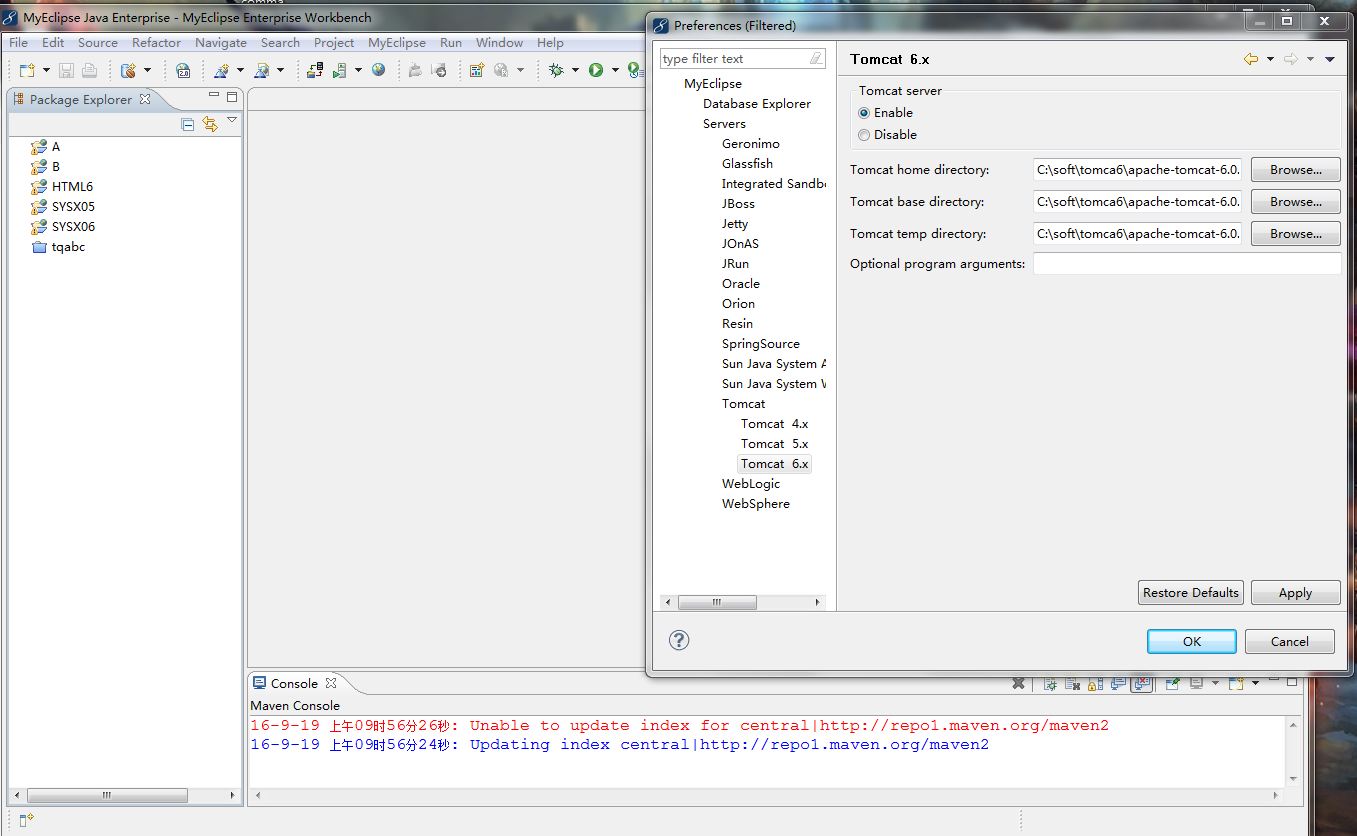
Task: Click the Console vertical scrollbar down arrow
Action: pos(1292,778)
